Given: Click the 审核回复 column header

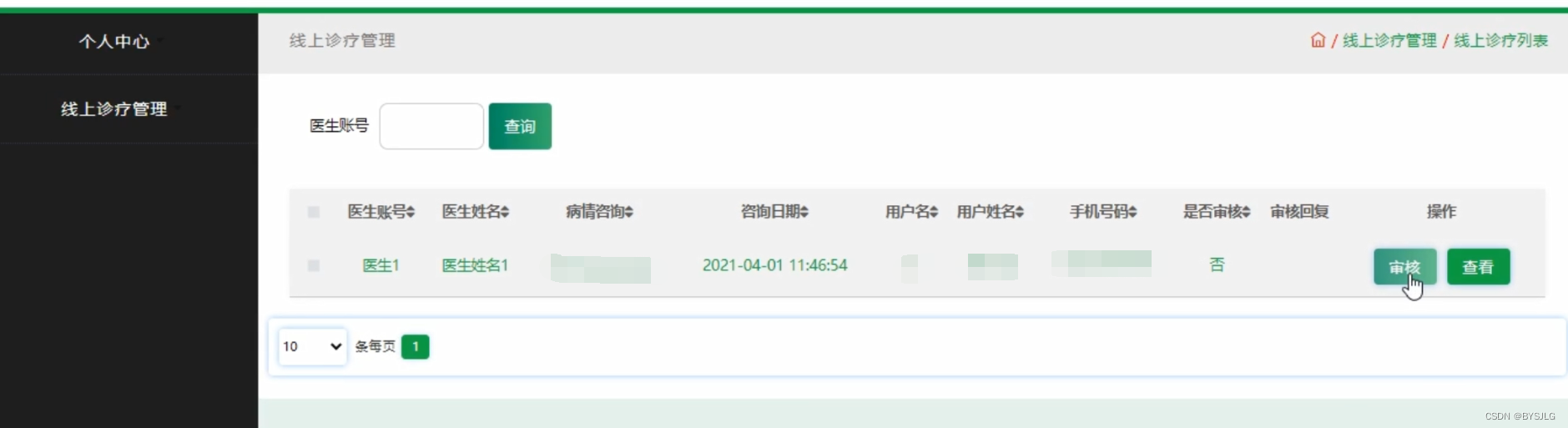Looking at the screenshot, I should point(1299,212).
